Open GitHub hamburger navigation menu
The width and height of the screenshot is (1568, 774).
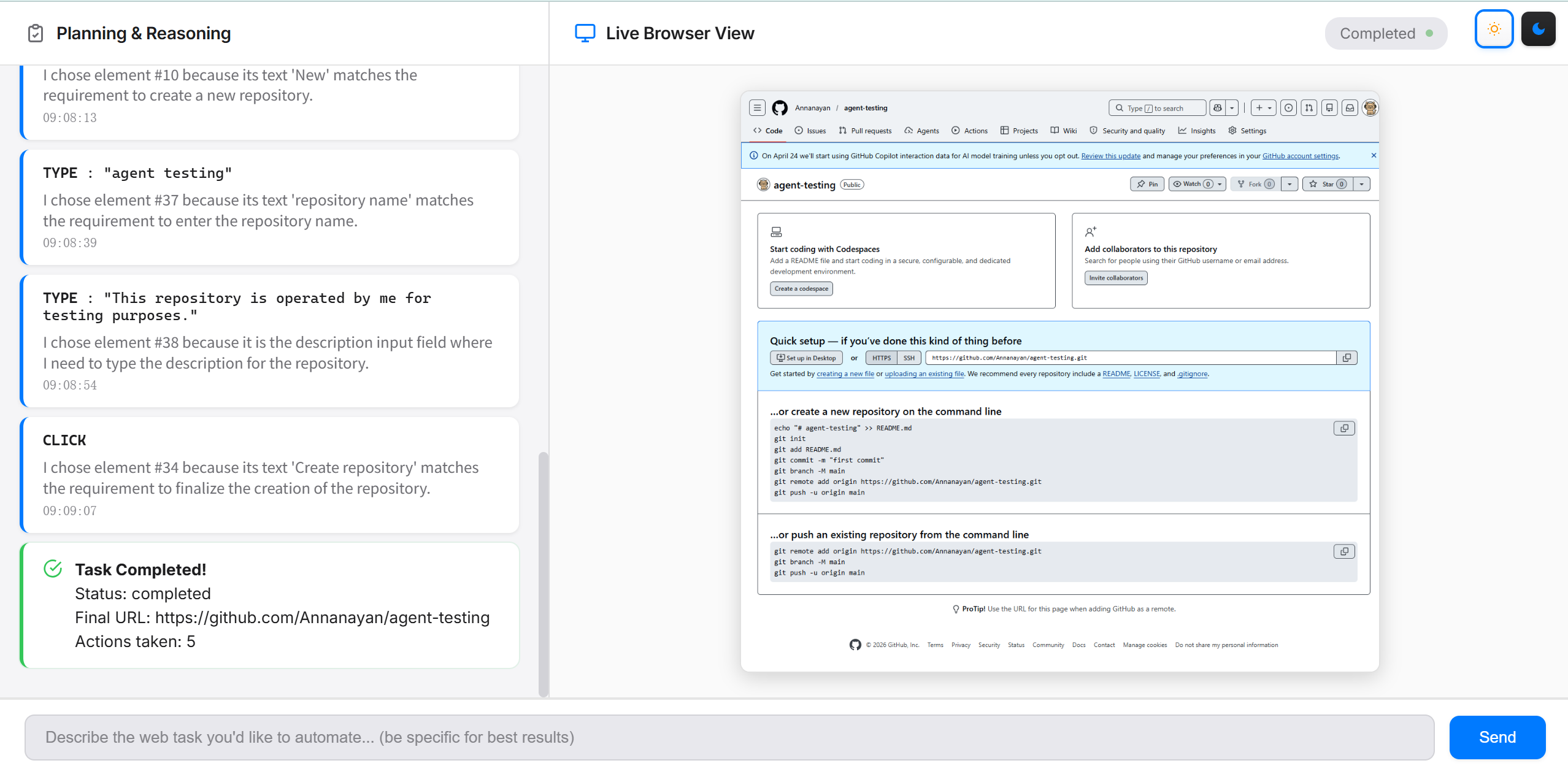tap(757, 108)
